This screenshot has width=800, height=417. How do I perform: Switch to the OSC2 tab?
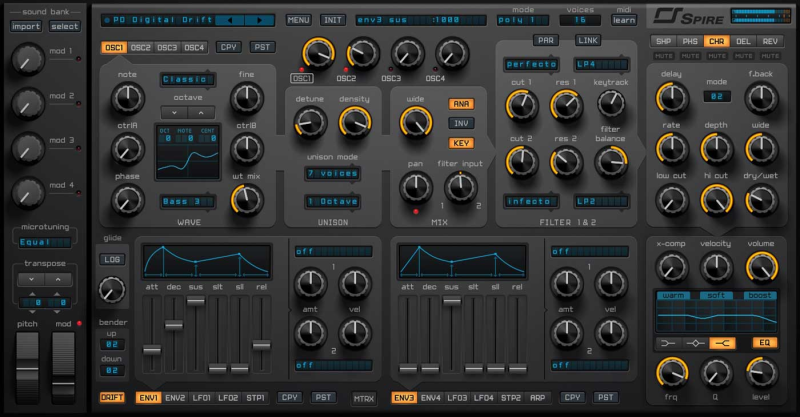point(141,47)
